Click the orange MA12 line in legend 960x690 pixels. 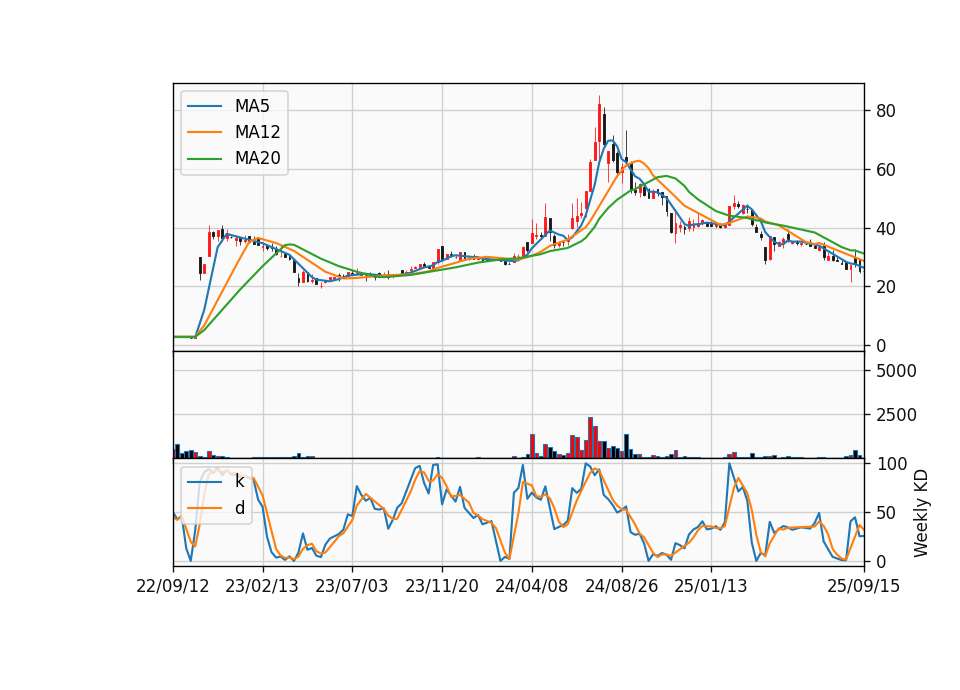point(204,132)
